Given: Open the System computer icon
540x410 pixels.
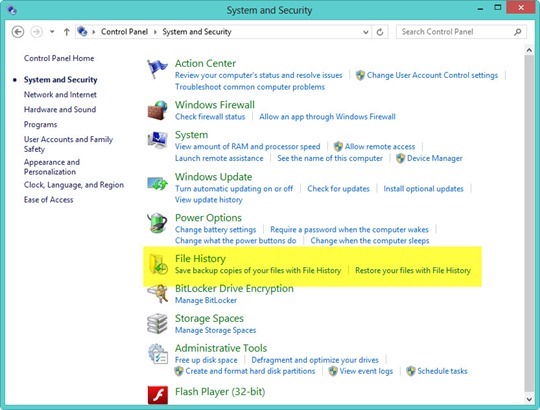Looking at the screenshot, I should click(157, 140).
